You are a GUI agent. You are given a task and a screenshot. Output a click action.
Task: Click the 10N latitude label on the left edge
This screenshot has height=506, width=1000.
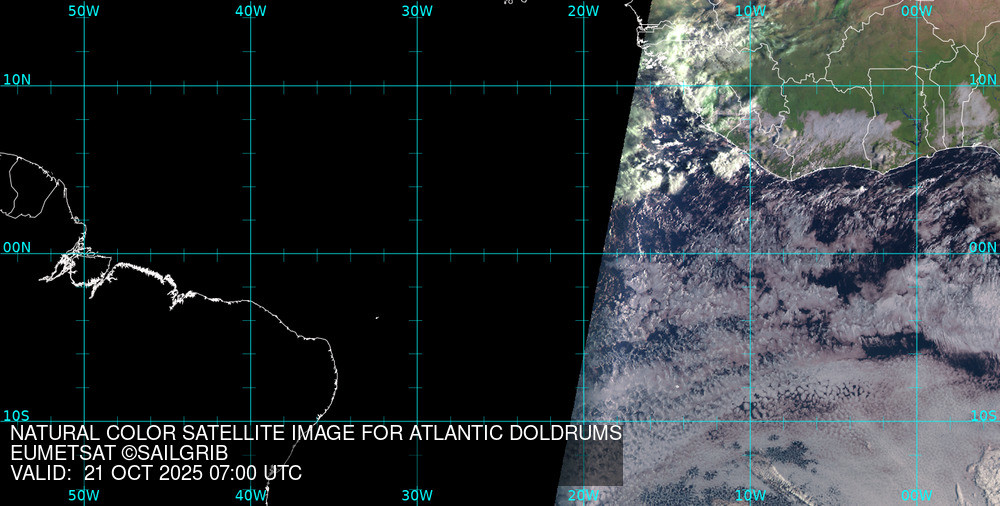17,79
